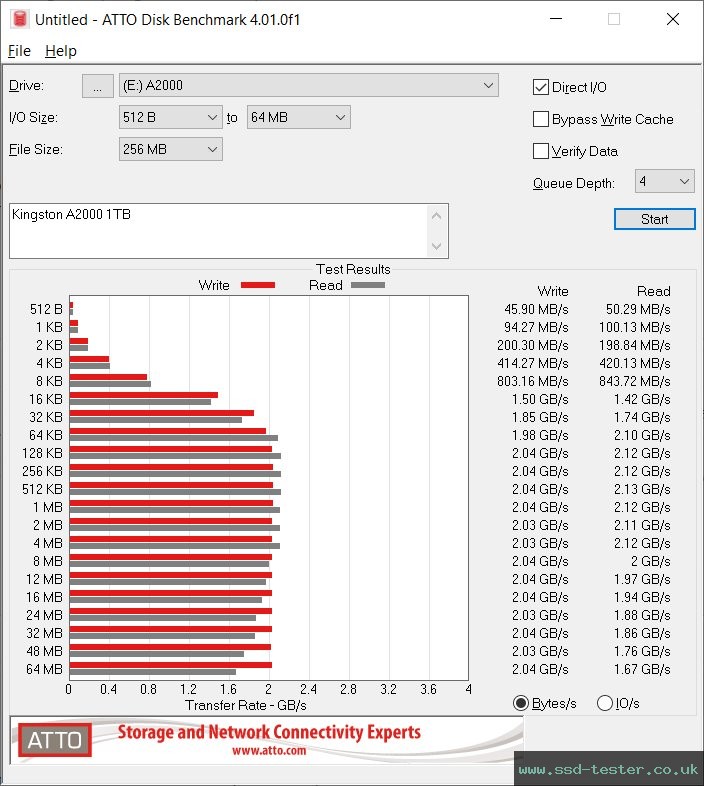Click the 8 MB read value 2 GB/s
704x786 pixels.
pyautogui.click(x=650, y=561)
